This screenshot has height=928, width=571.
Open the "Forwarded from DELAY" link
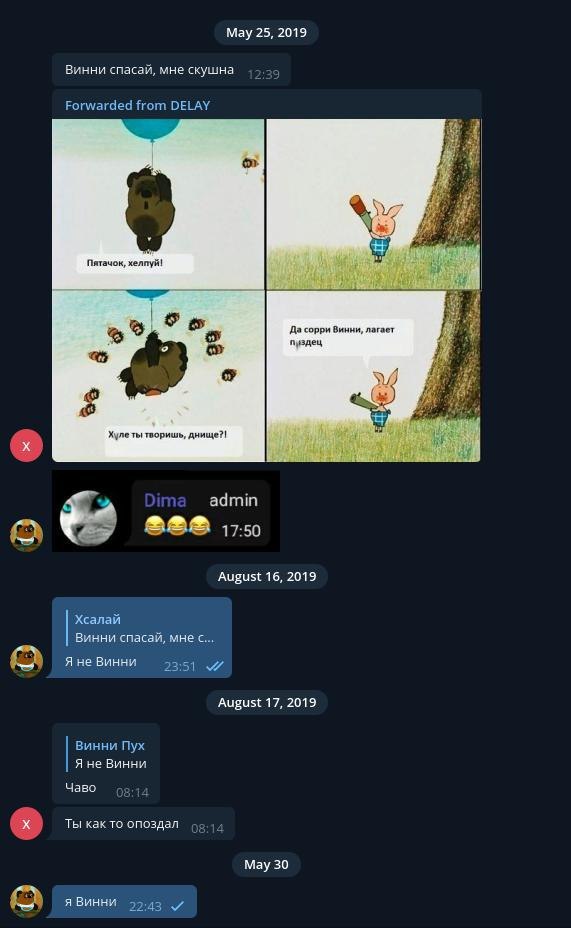(137, 105)
